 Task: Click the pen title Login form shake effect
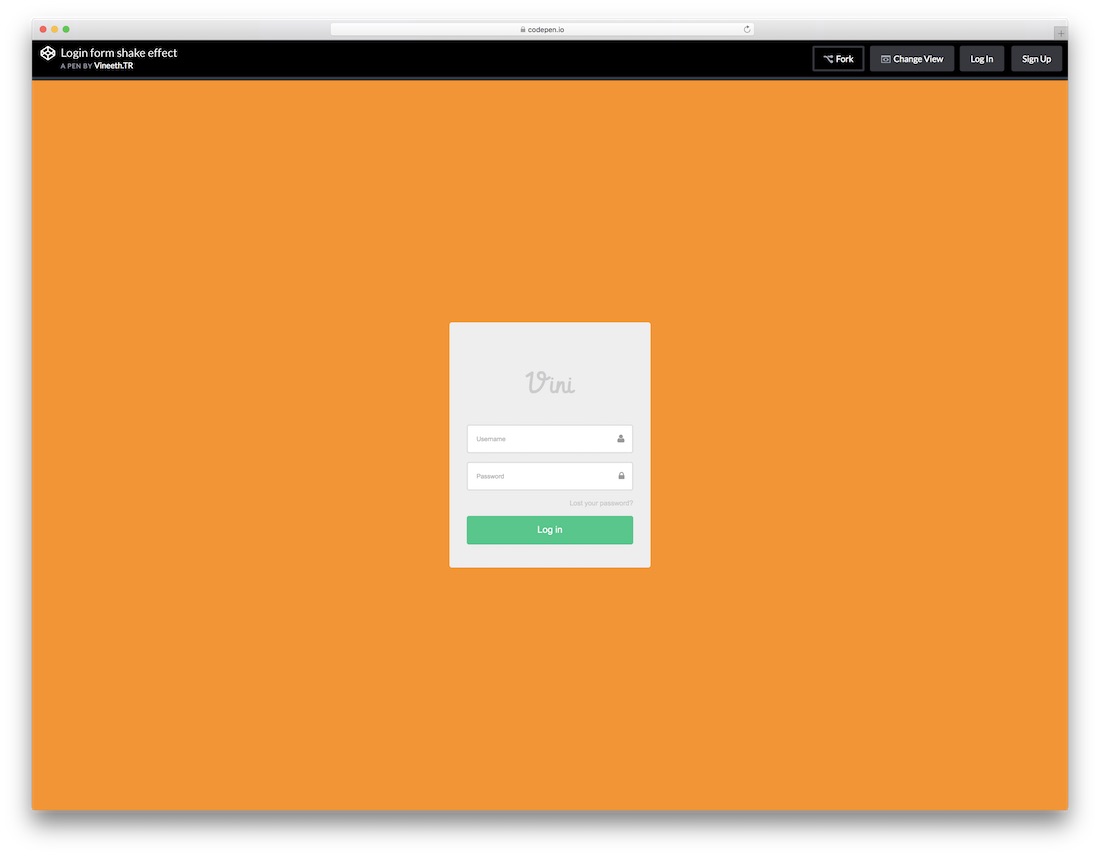119,52
